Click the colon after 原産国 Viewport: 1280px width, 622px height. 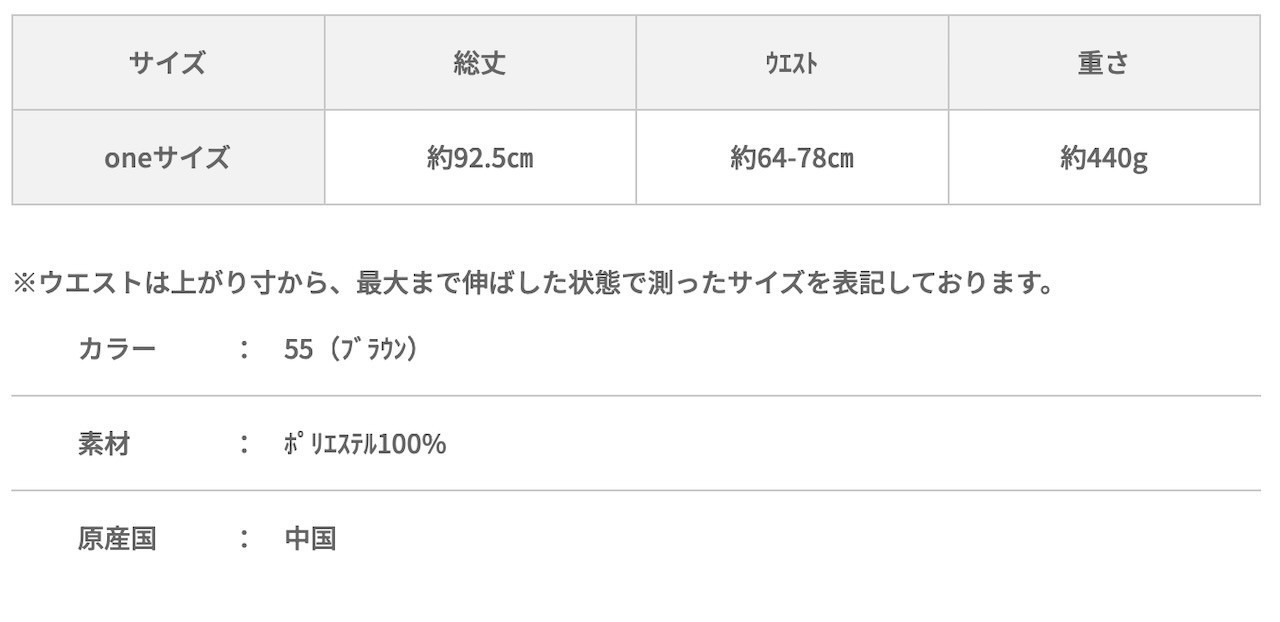(x=244, y=539)
